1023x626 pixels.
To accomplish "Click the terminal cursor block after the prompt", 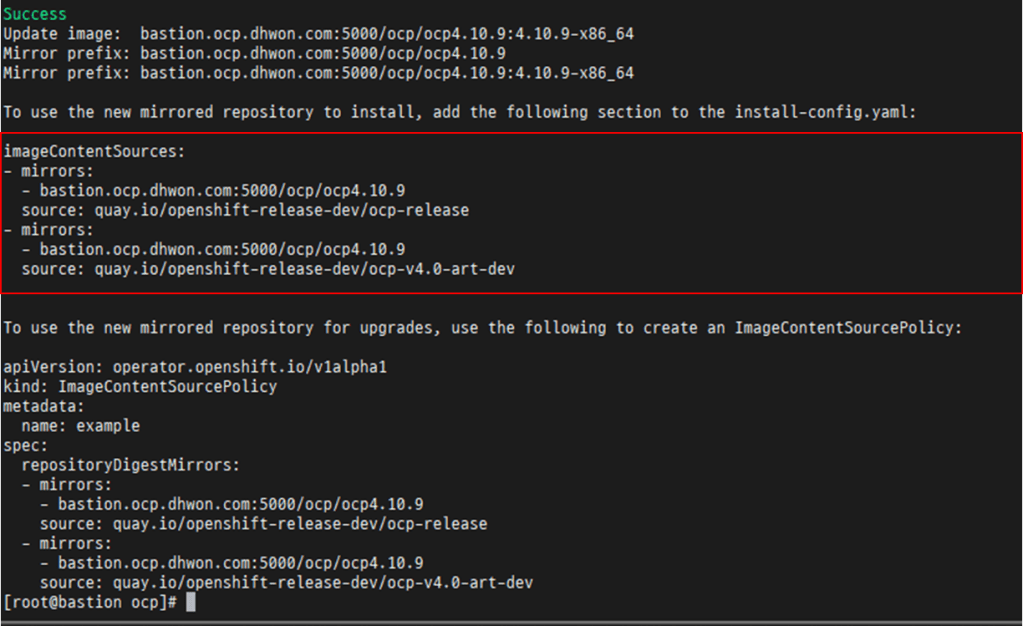I will (191, 602).
